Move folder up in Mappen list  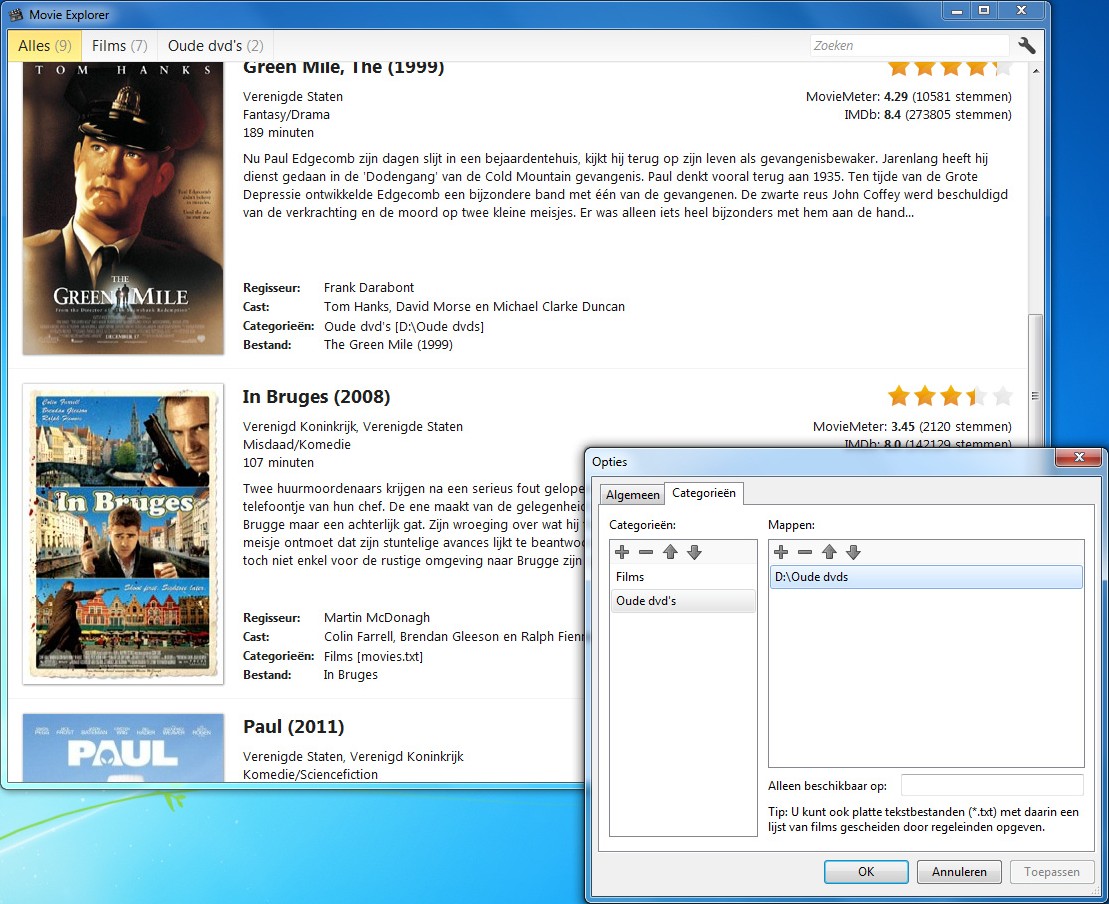[829, 552]
